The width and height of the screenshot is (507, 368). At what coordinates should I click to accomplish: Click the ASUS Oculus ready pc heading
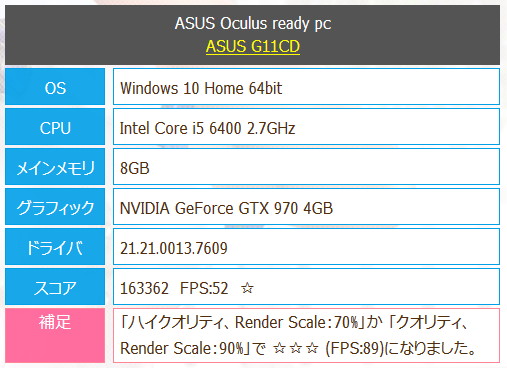tap(253, 24)
